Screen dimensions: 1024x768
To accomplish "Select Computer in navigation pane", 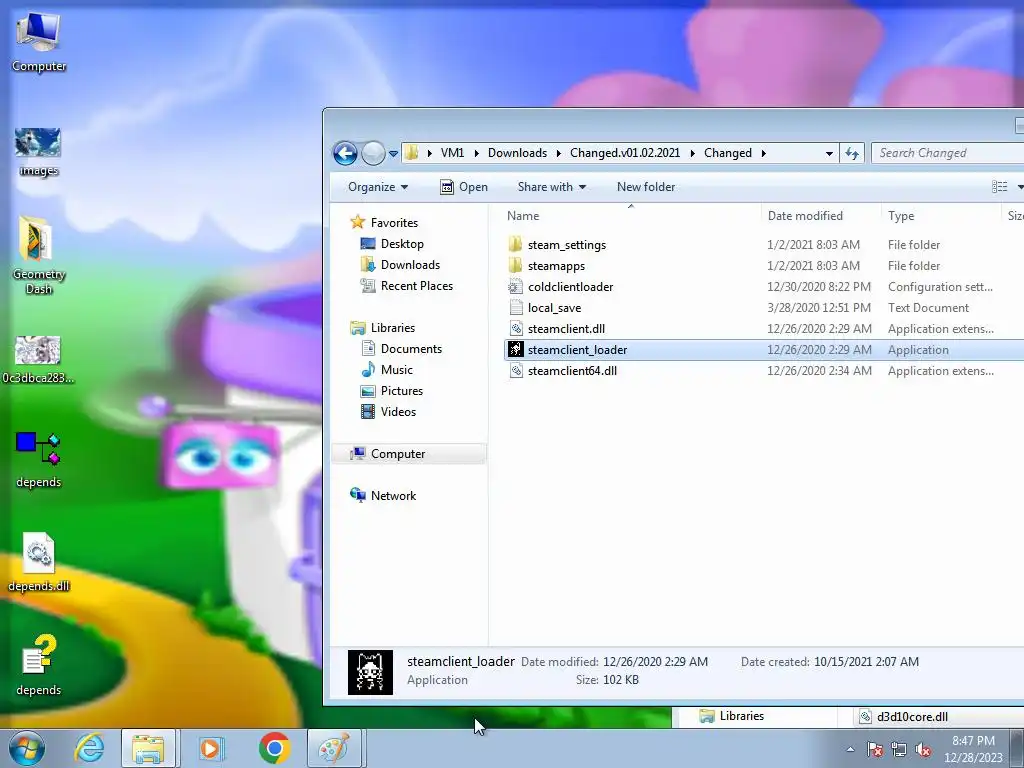I will point(409,454).
